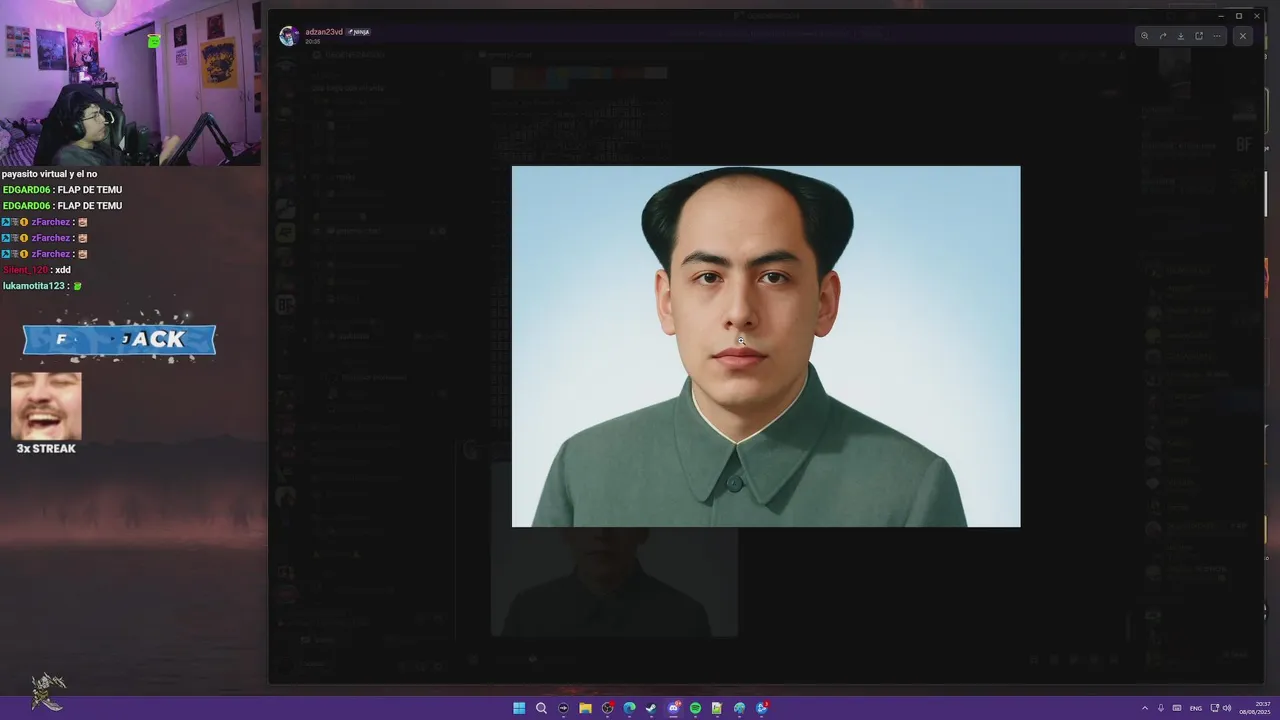This screenshot has width=1280, height=720.
Task: Click the webcam feed in the stream overlay
Action: click(130, 83)
